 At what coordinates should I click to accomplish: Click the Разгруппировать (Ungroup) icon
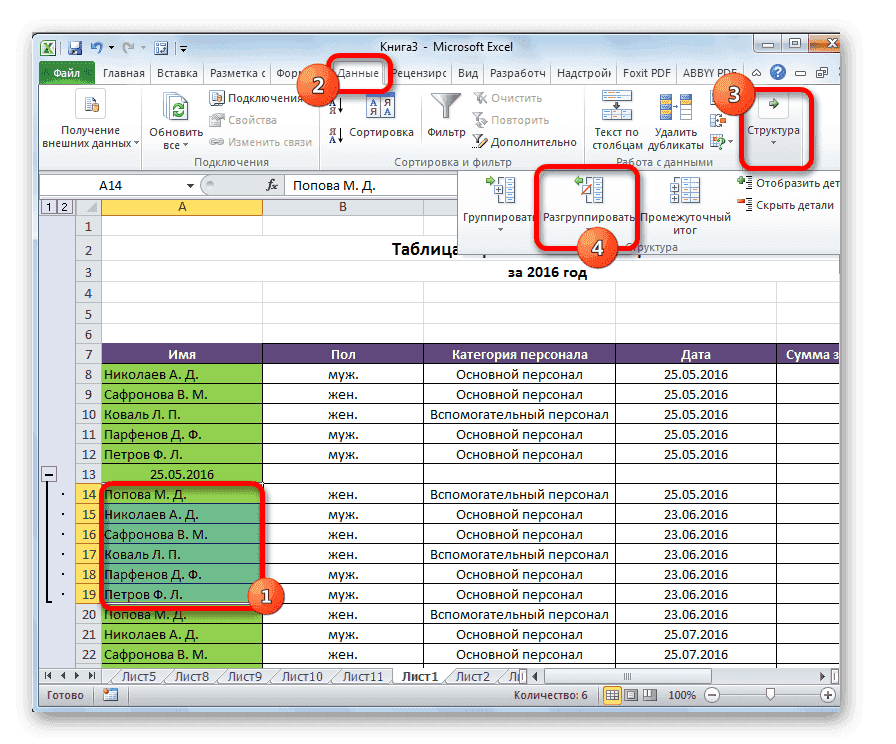(589, 195)
